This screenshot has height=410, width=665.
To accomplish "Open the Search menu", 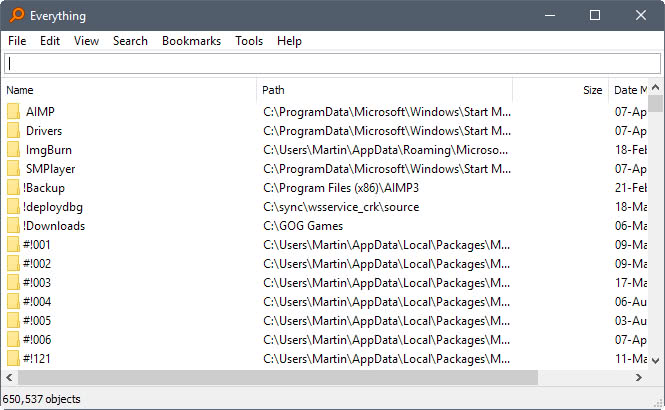I will (x=130, y=41).
